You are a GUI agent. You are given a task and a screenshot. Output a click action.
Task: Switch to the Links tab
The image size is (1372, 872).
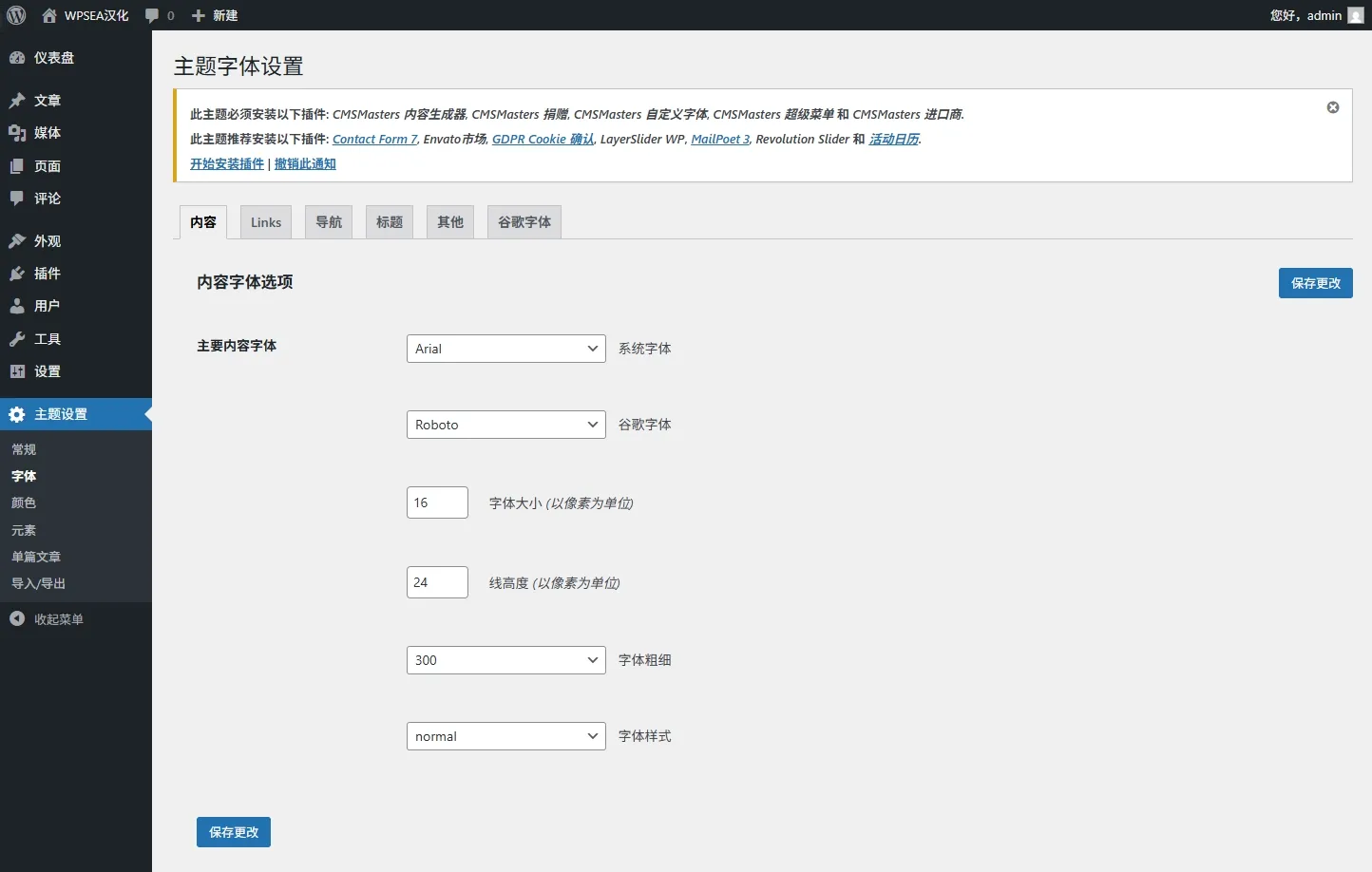tap(266, 222)
